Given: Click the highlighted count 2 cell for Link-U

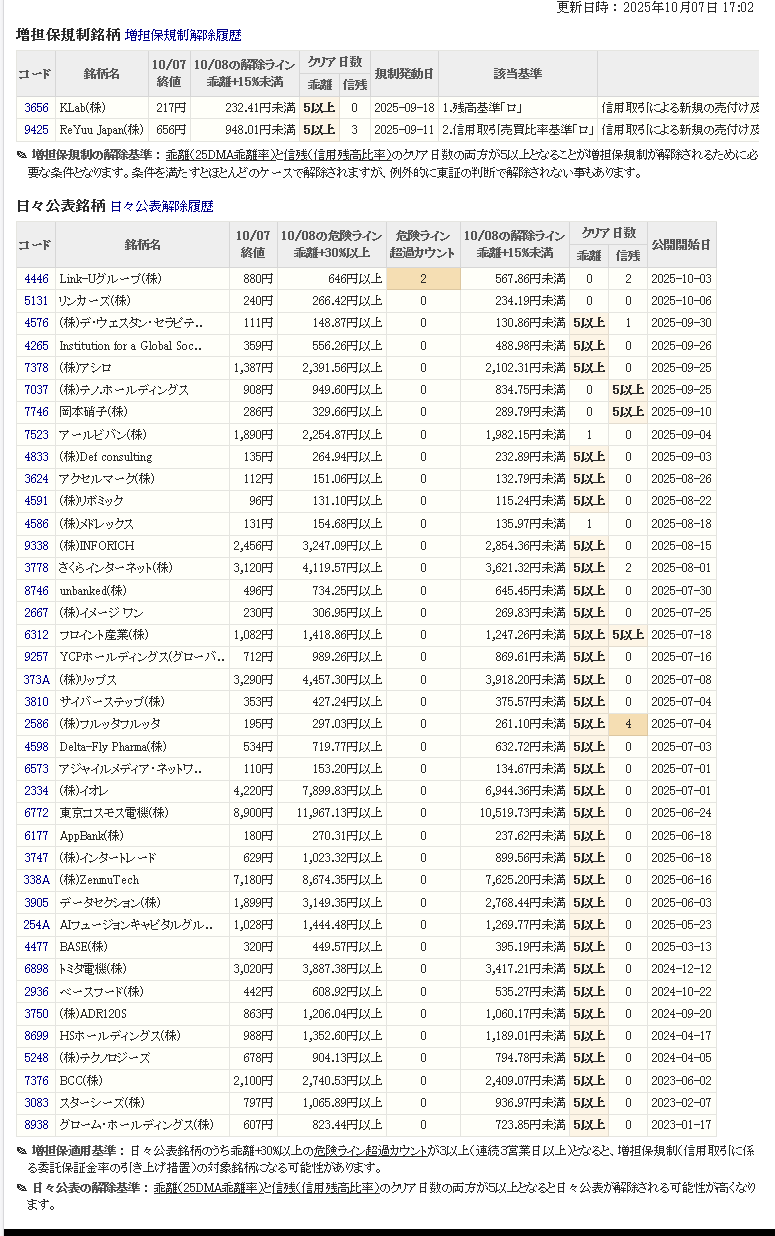Looking at the screenshot, I should (423, 279).
